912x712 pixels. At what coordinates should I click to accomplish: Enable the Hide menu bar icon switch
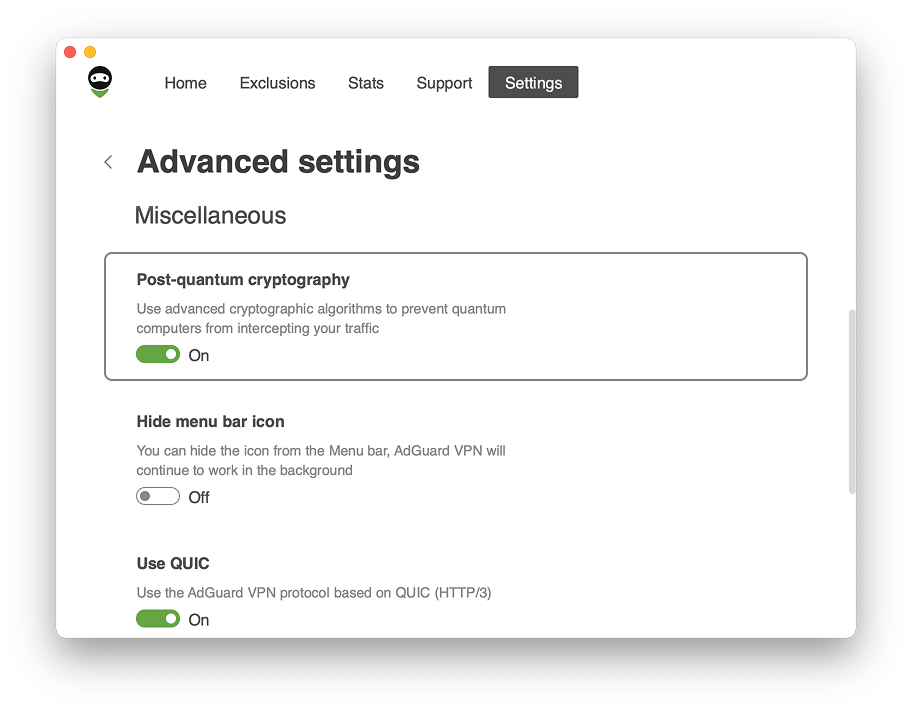pos(158,496)
